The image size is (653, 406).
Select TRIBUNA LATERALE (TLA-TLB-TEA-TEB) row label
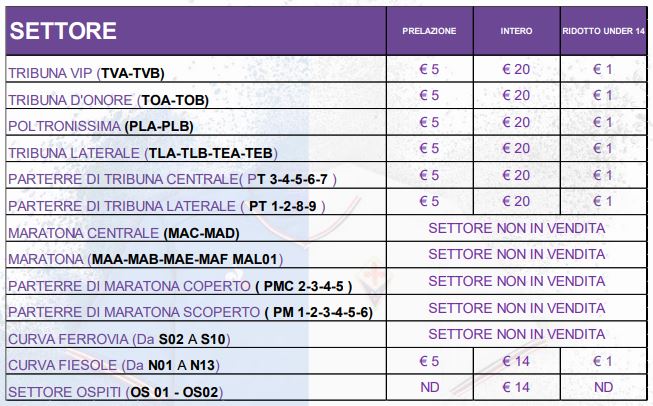[141, 153]
